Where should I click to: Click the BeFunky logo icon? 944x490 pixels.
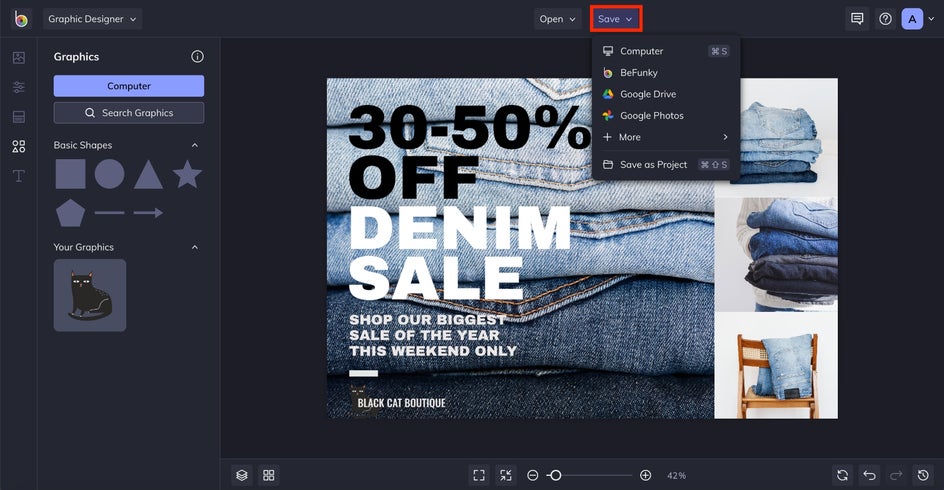[21, 19]
